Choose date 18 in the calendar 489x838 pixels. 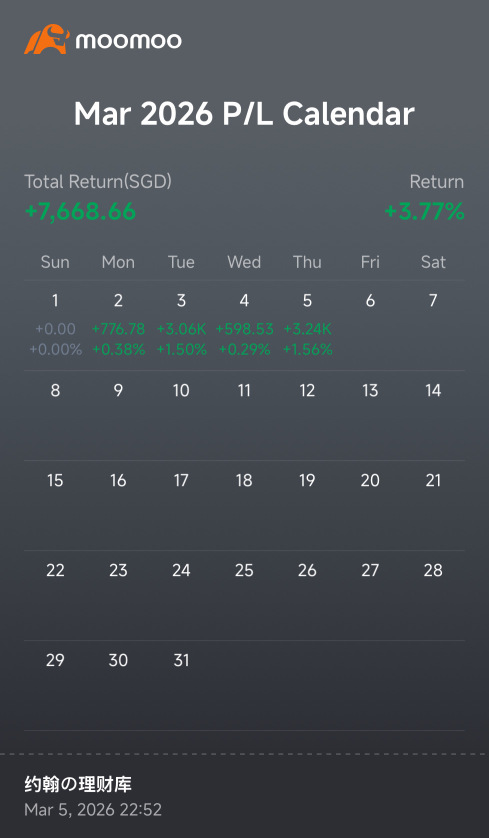click(244, 480)
